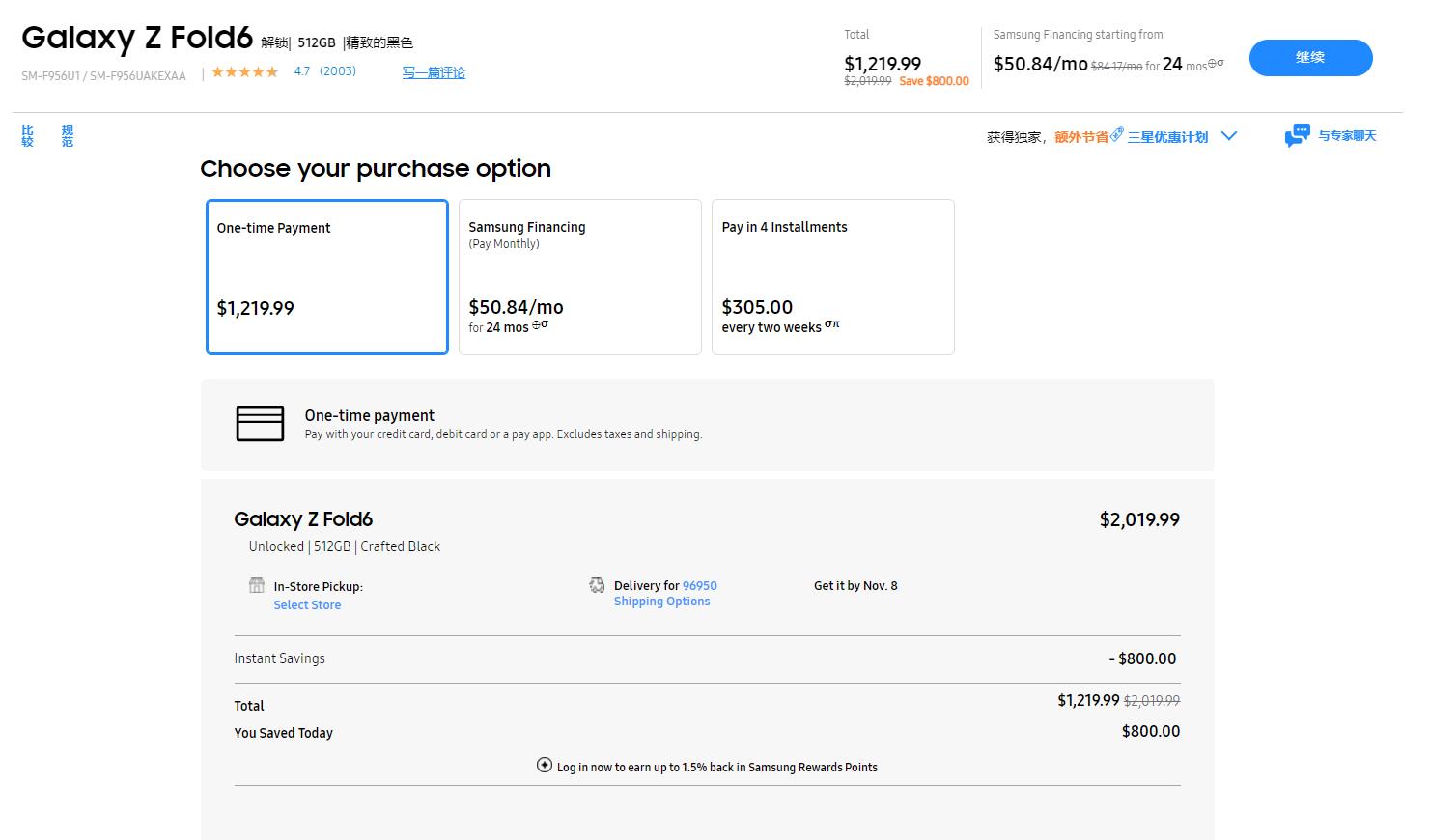Click the Log in now Rewards Points text
This screenshot has width=1430, height=840.
[716, 768]
